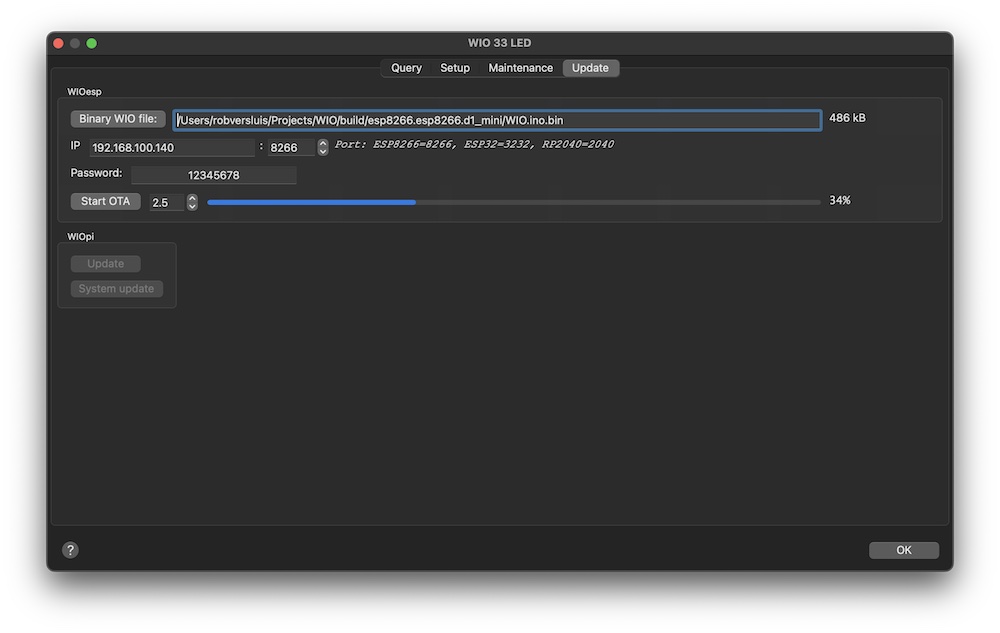Click the IP address input field
This screenshot has height=633, width=1000.
tap(171, 148)
